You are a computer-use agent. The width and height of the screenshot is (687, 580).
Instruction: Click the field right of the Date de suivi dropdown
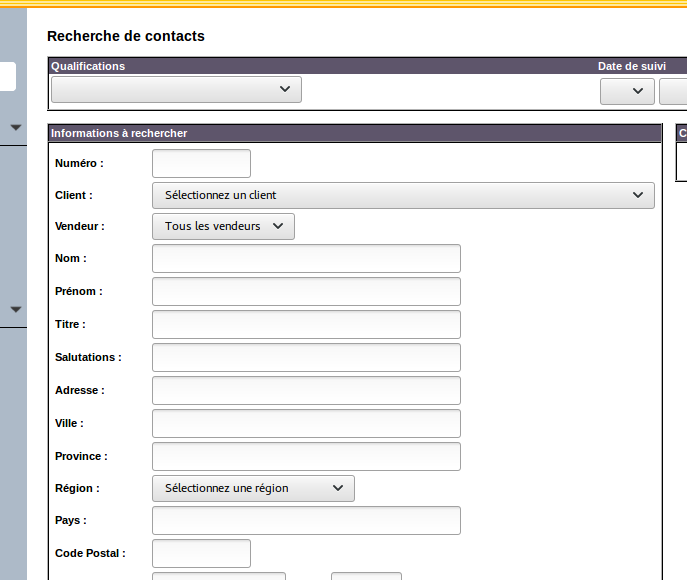673,92
